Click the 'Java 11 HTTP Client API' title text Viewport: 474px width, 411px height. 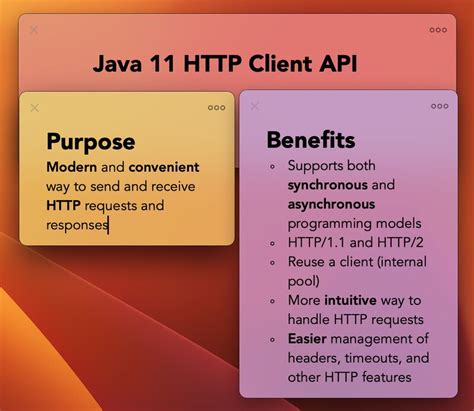point(225,63)
